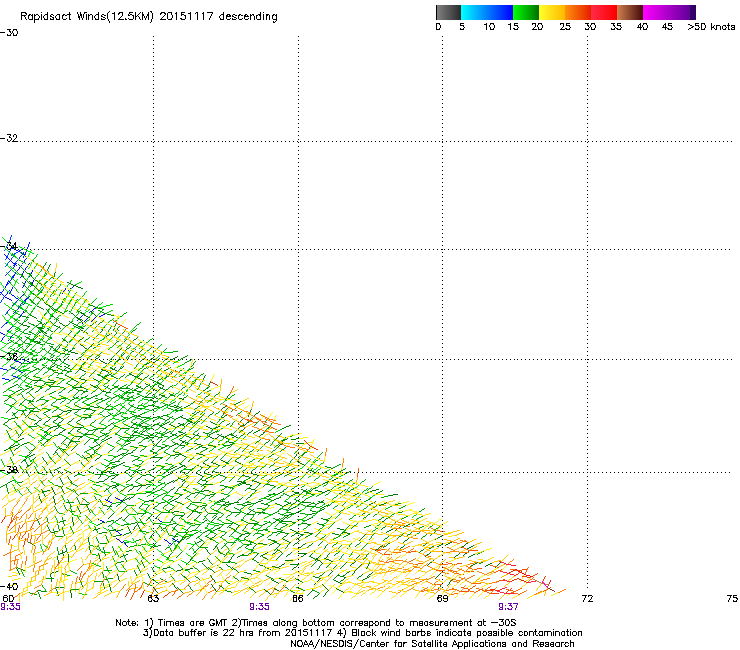Click the '>50 knots' legend label
Viewport: 740px width, 650px height.
(x=711, y=27)
